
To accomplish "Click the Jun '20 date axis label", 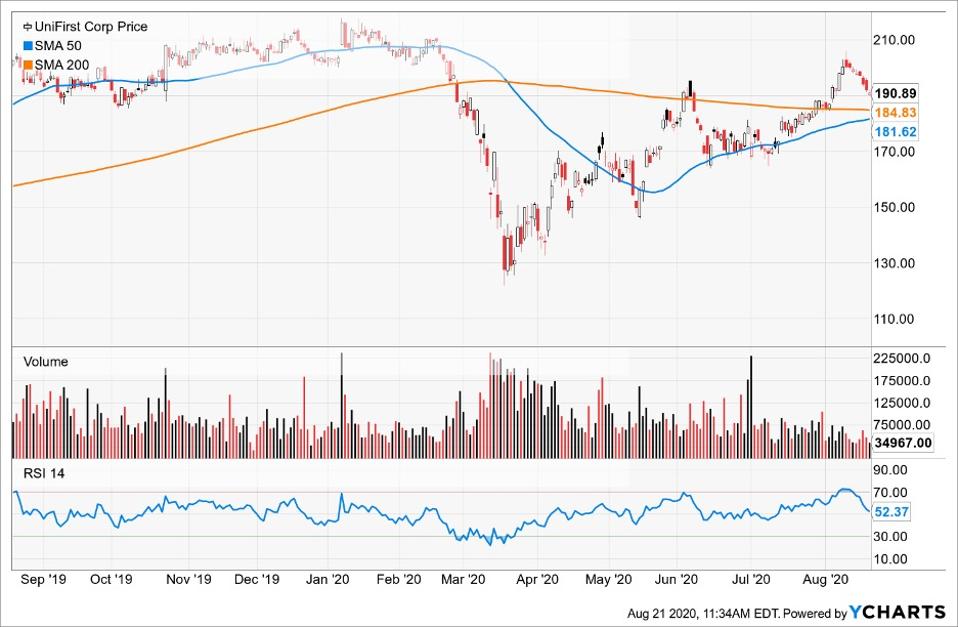I will [676, 579].
